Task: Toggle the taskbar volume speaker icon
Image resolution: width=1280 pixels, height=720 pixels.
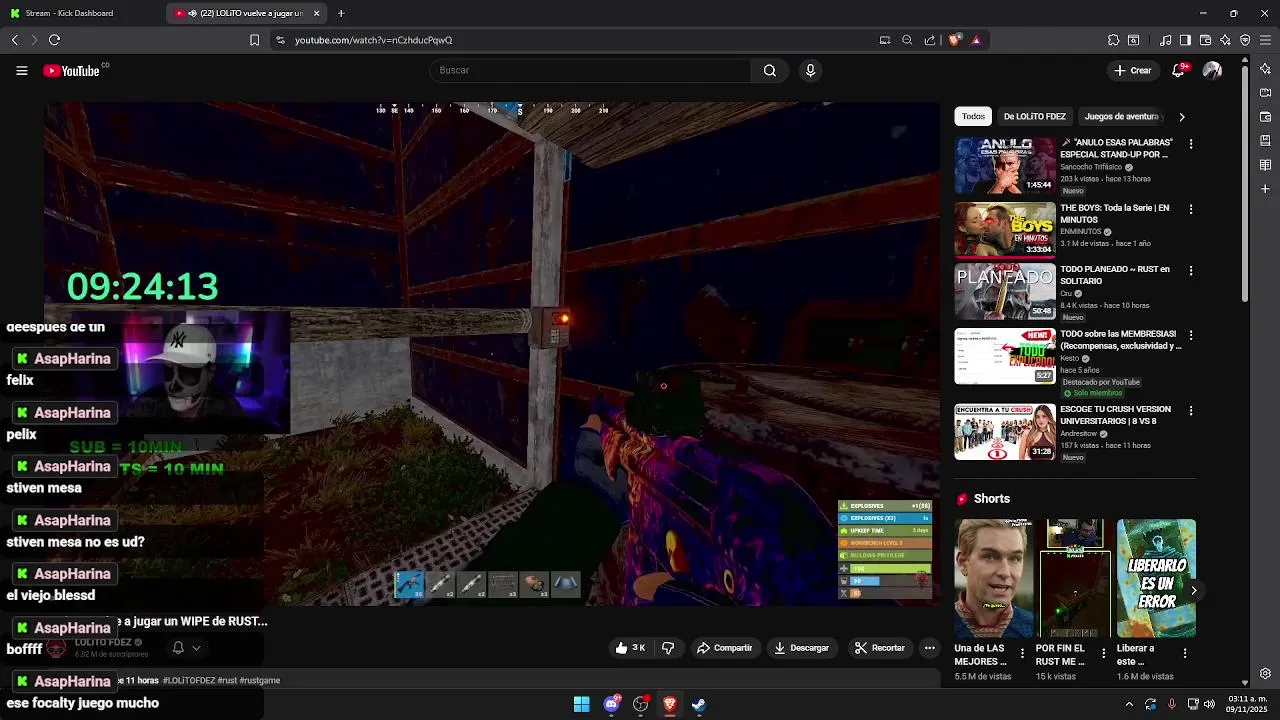Action: pos(1211,704)
